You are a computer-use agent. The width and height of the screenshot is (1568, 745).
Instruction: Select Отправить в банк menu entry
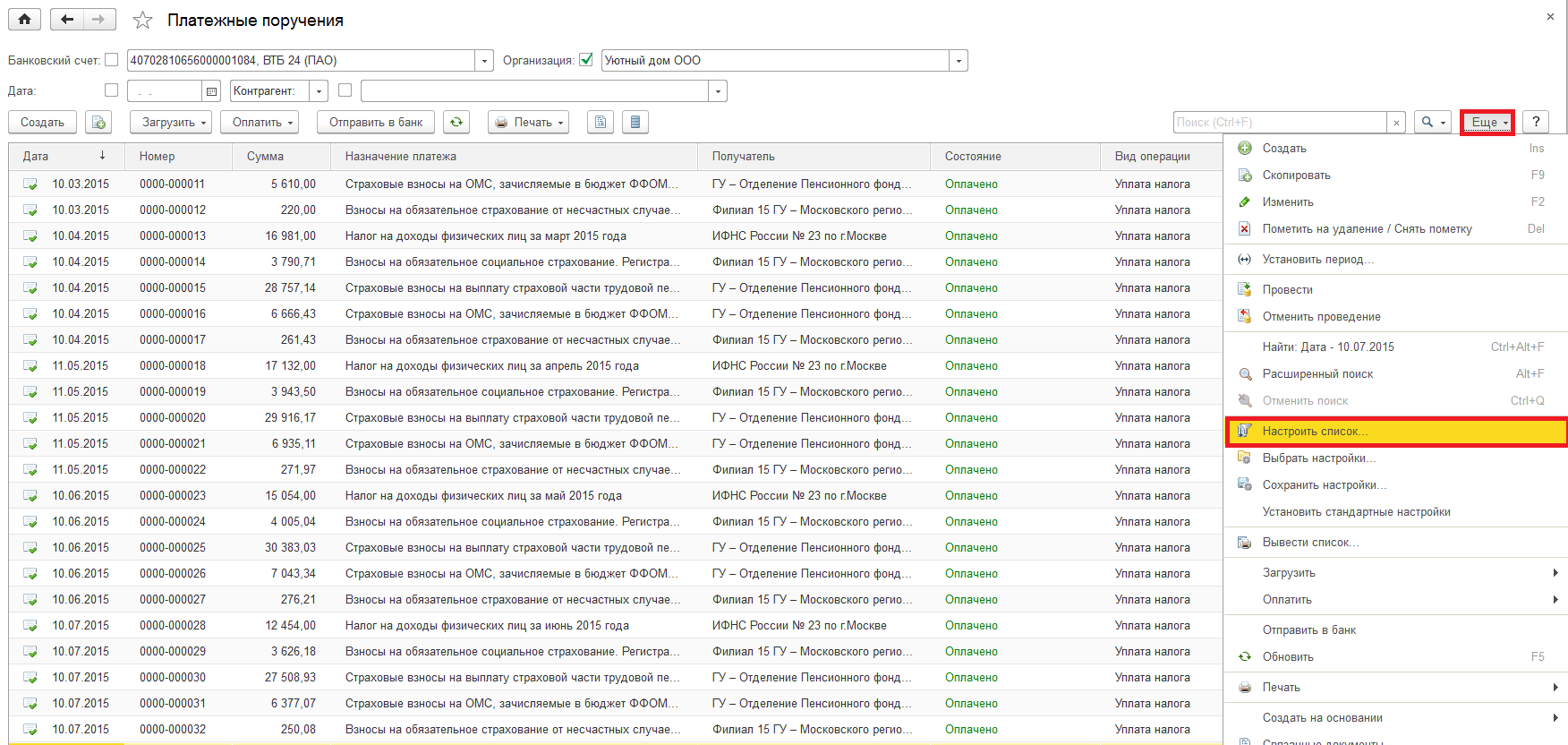(1395, 629)
